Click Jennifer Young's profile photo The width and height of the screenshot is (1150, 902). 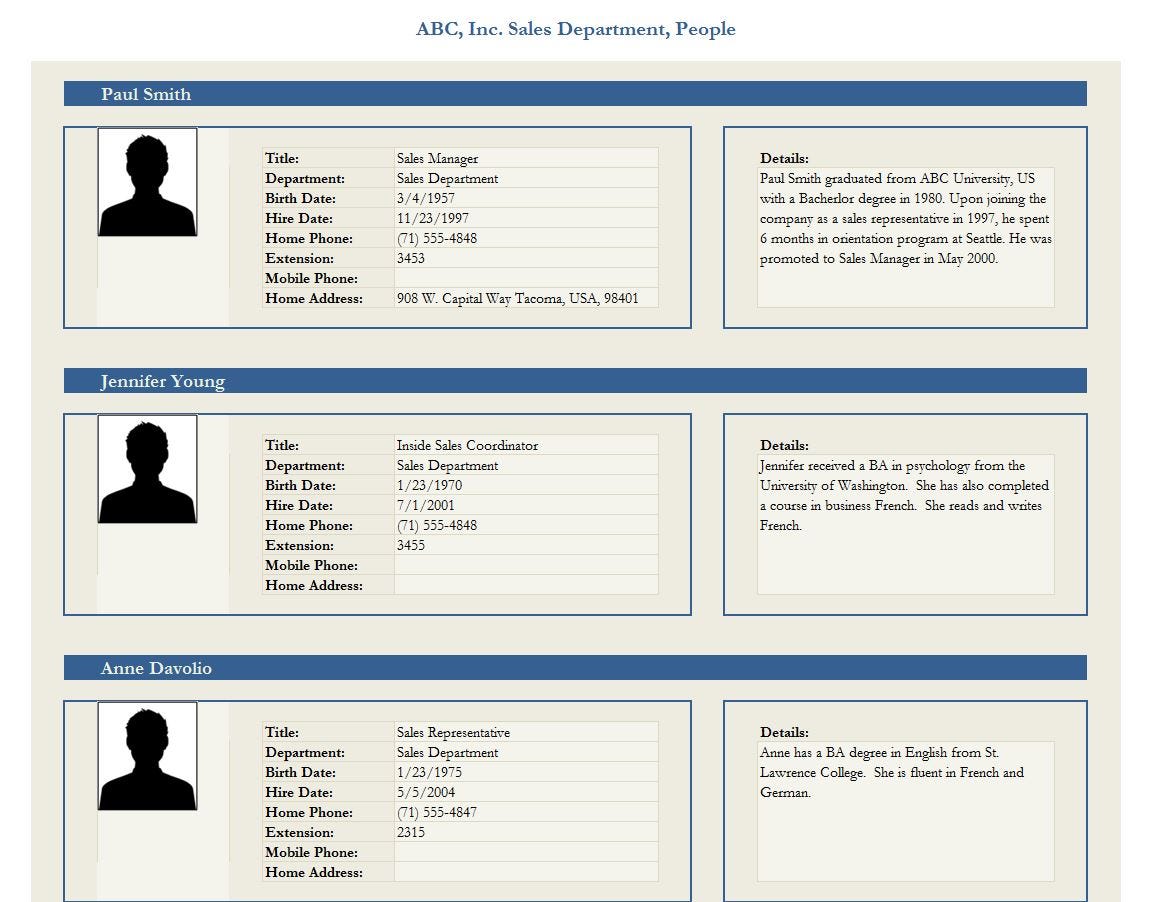(147, 469)
